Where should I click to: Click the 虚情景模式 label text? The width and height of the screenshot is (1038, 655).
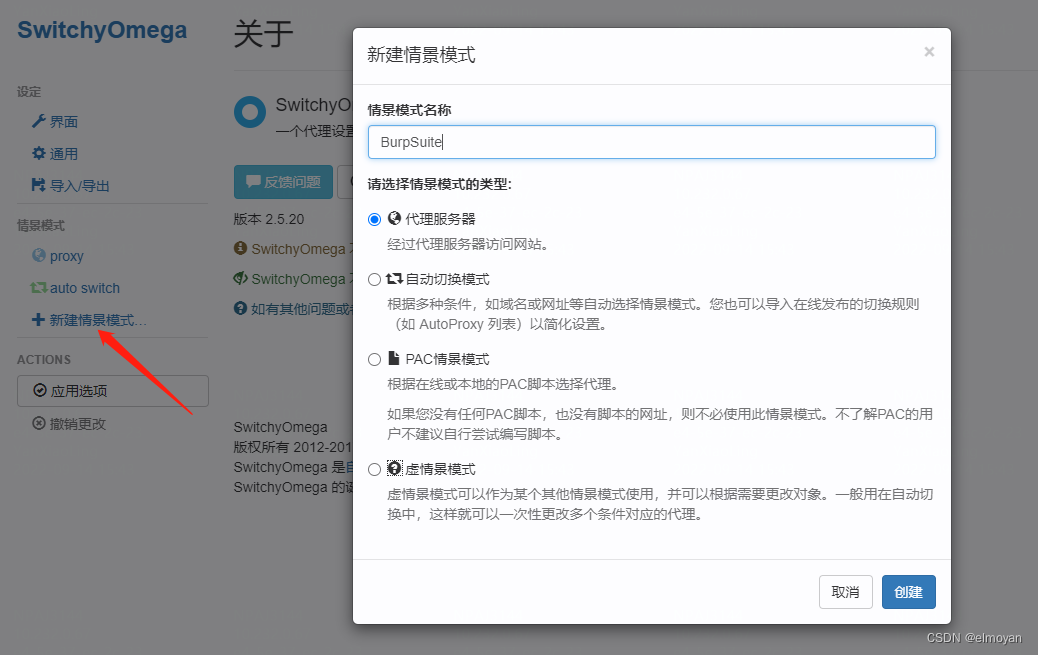[x=440, y=470]
